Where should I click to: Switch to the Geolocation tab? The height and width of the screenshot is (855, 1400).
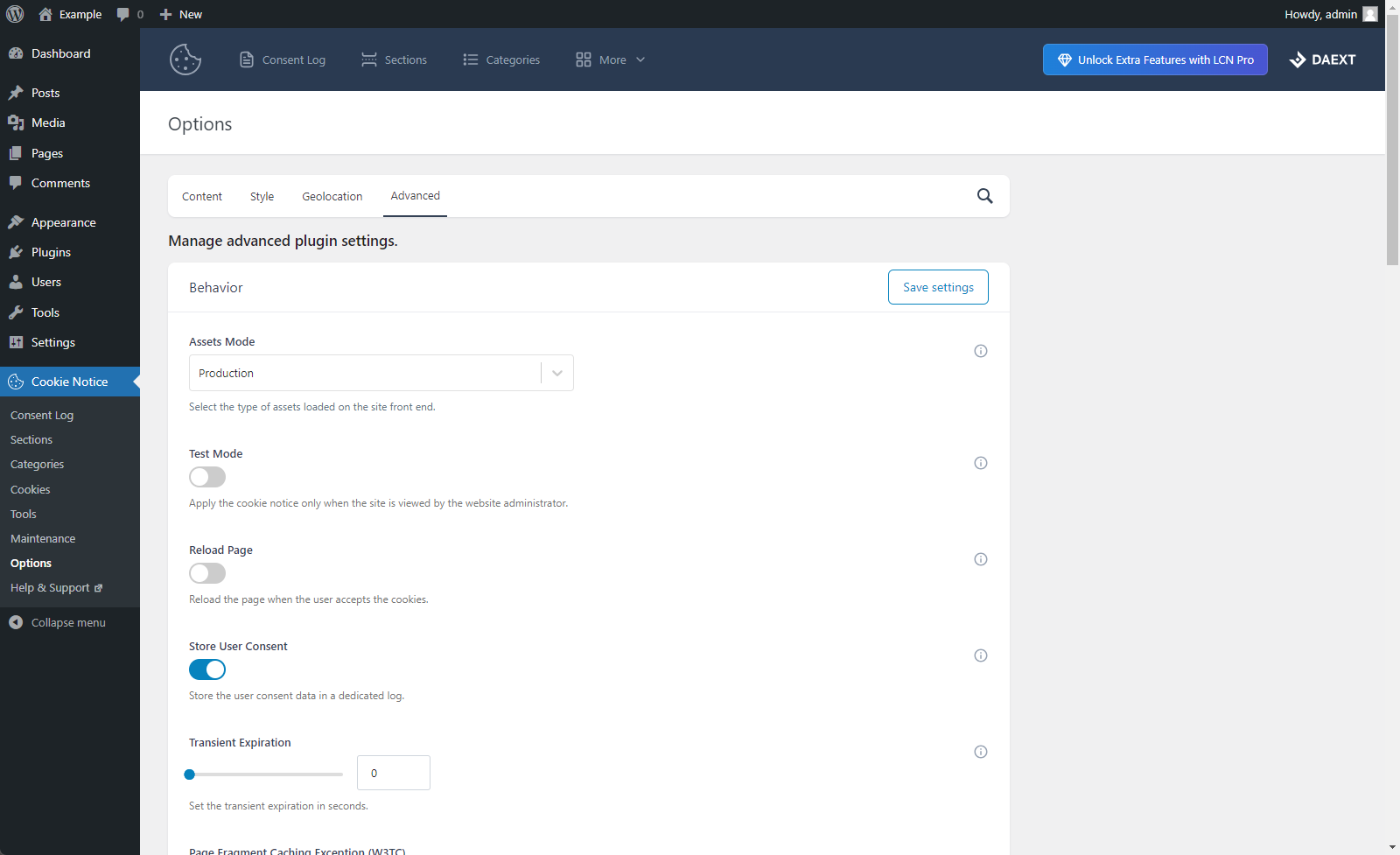[x=332, y=196]
